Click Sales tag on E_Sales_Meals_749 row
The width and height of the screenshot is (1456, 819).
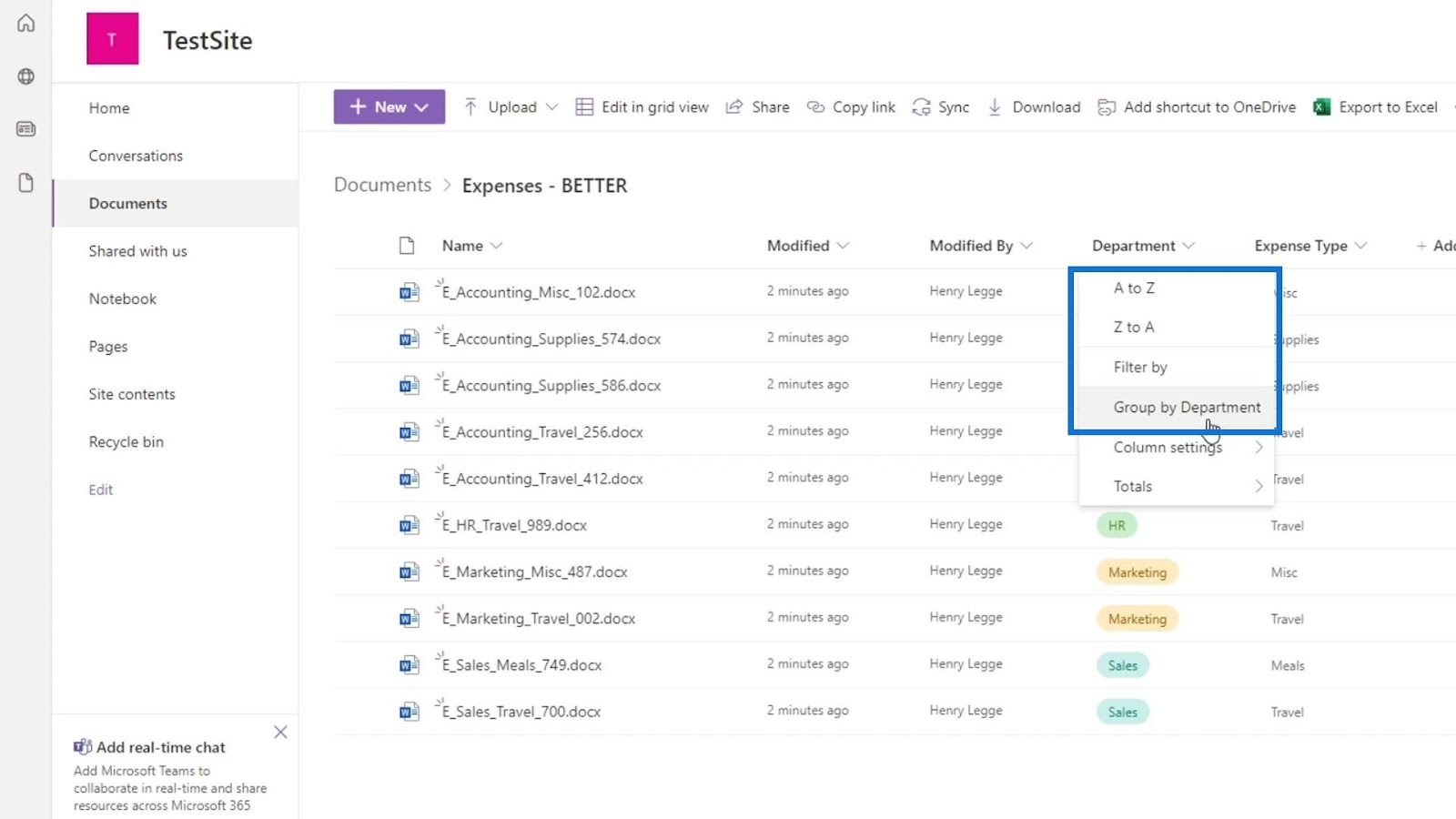[1123, 665]
